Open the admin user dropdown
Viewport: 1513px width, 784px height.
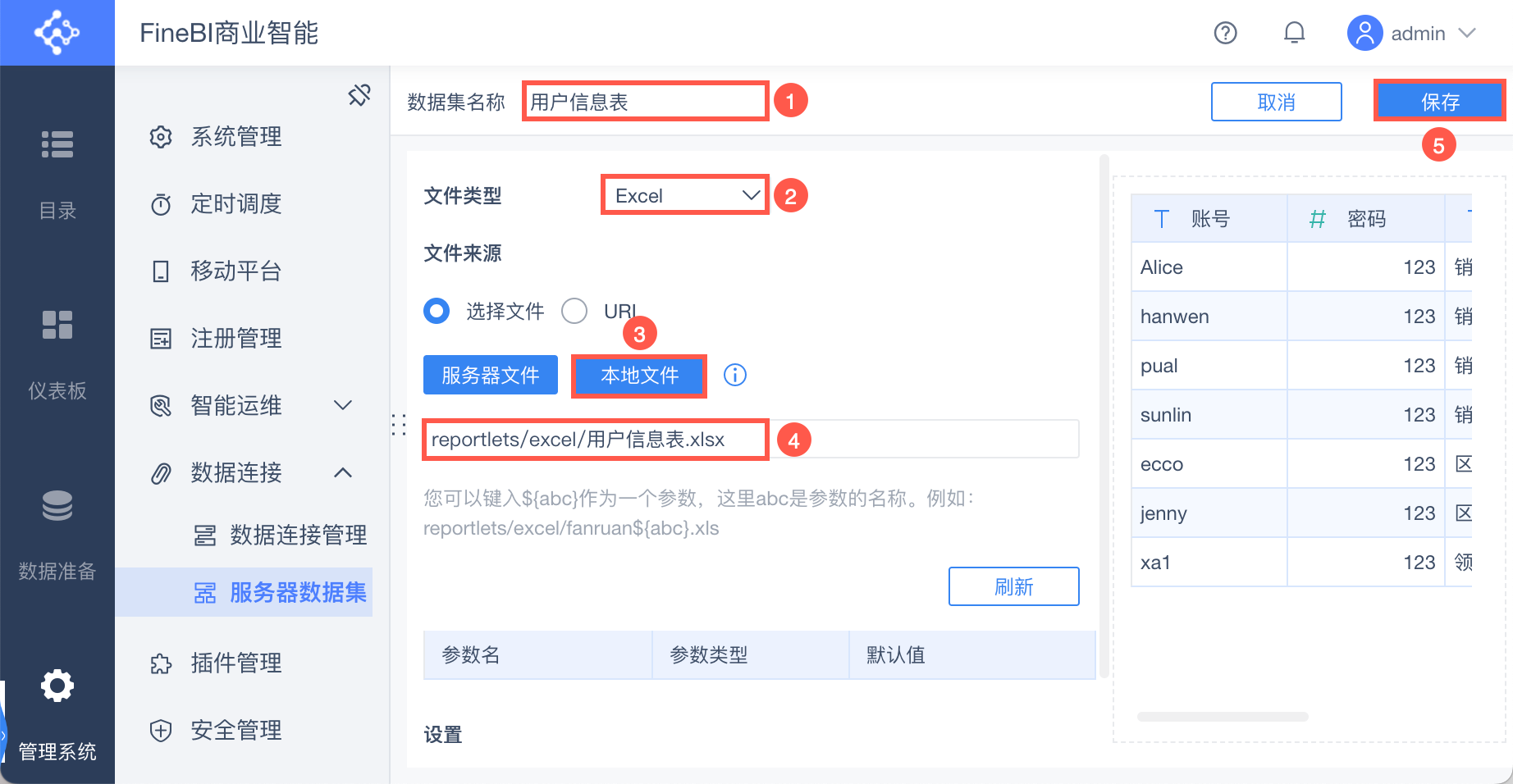point(1413,34)
